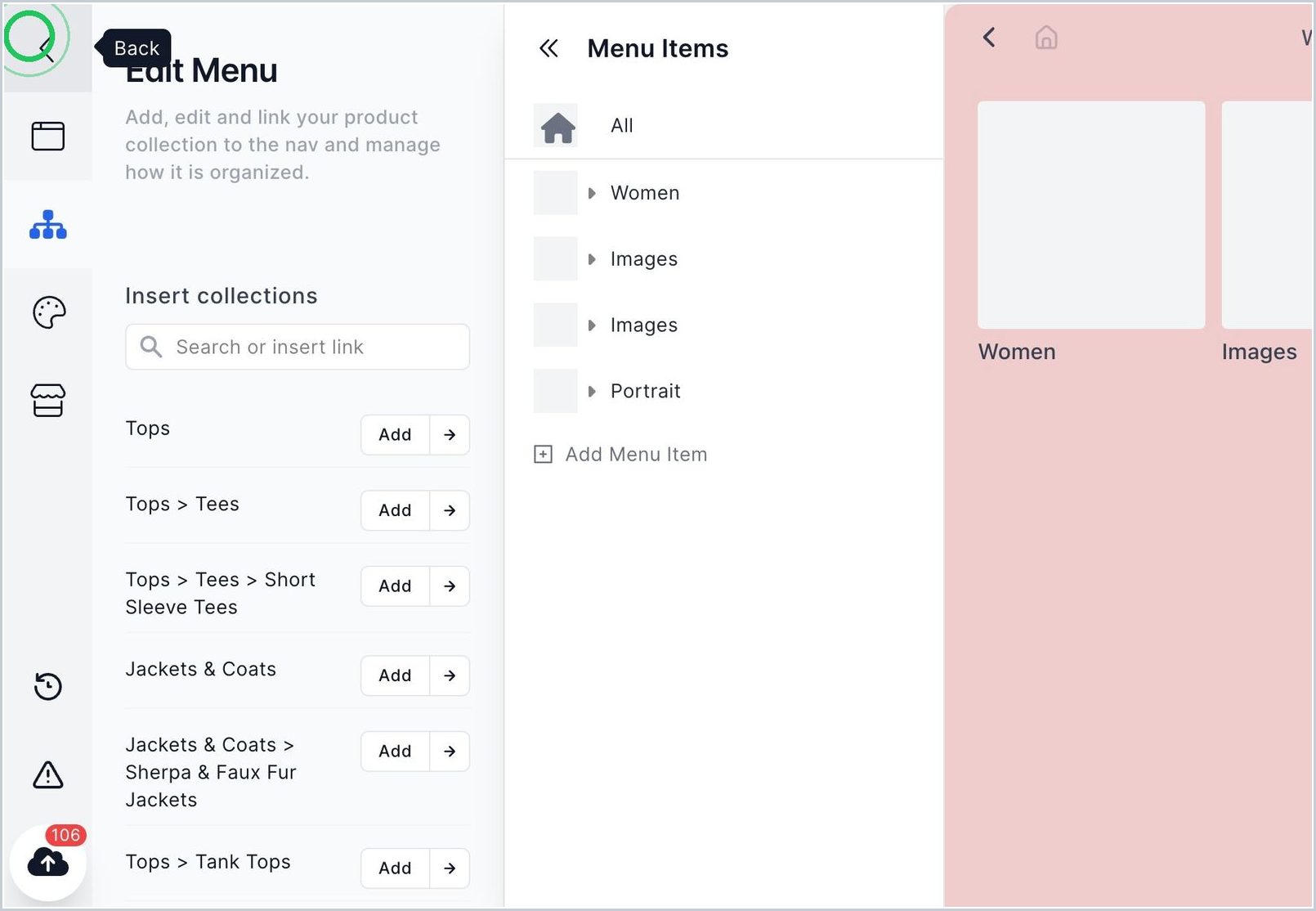Click the 106 notification badge
Image resolution: width=1316 pixels, height=911 pixels.
coord(65,835)
